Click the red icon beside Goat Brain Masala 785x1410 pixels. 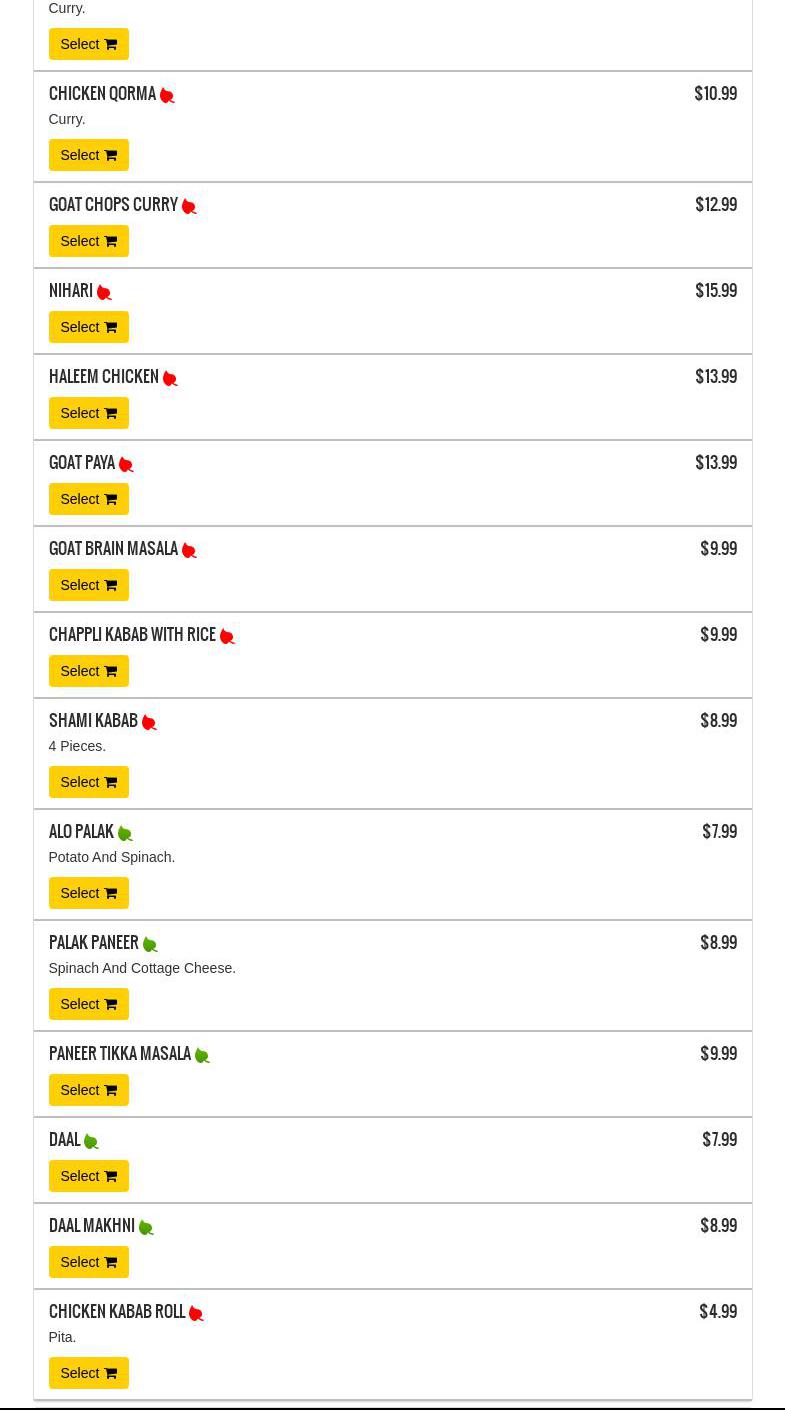click(189, 551)
